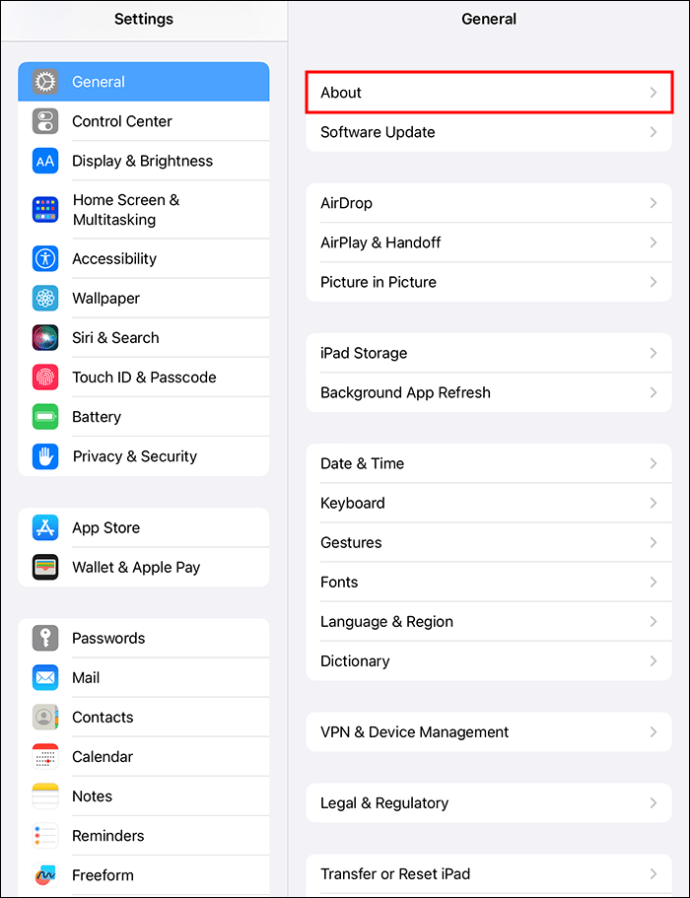
Task: Open AirPlay & Handoff settings
Action: [x=488, y=243]
